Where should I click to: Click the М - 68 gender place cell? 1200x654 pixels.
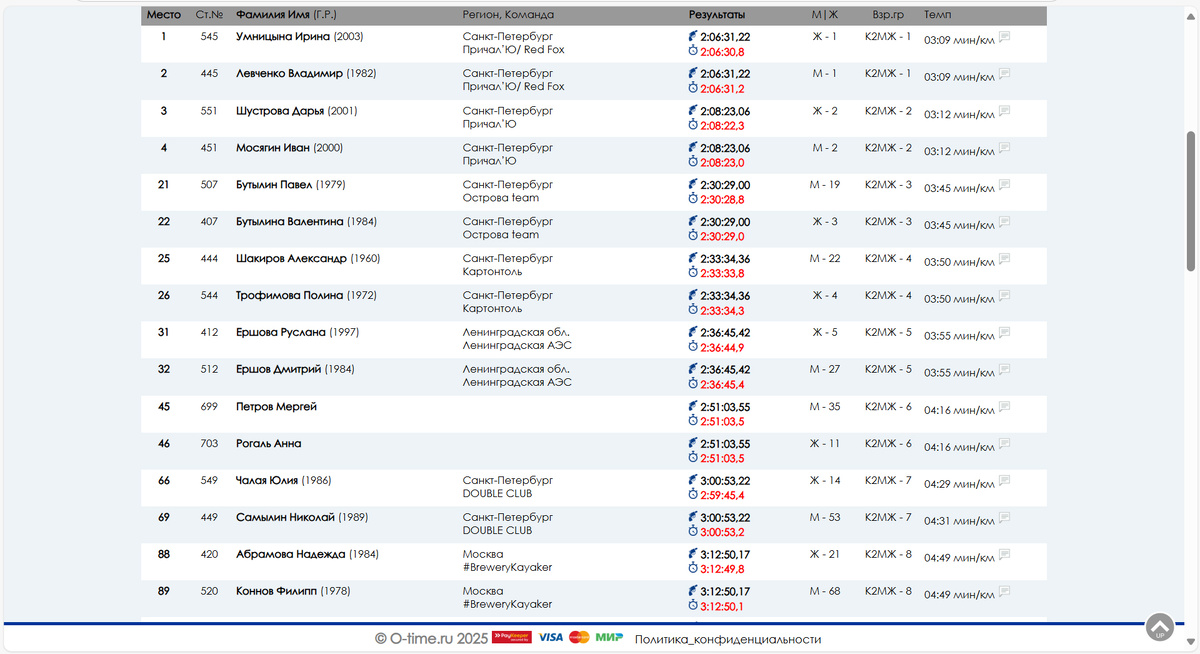(x=825, y=591)
